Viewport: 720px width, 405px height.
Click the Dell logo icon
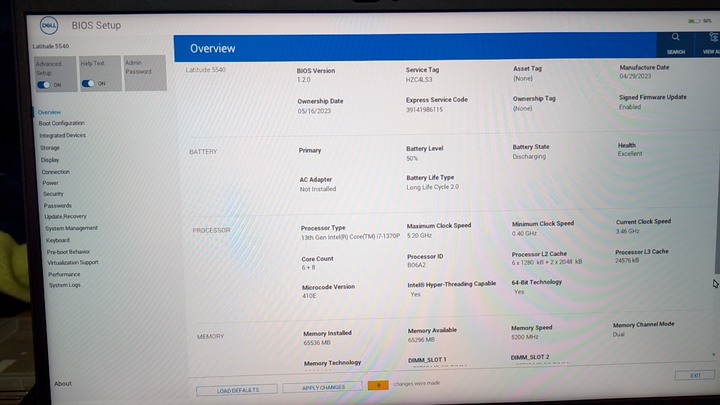[x=49, y=25]
